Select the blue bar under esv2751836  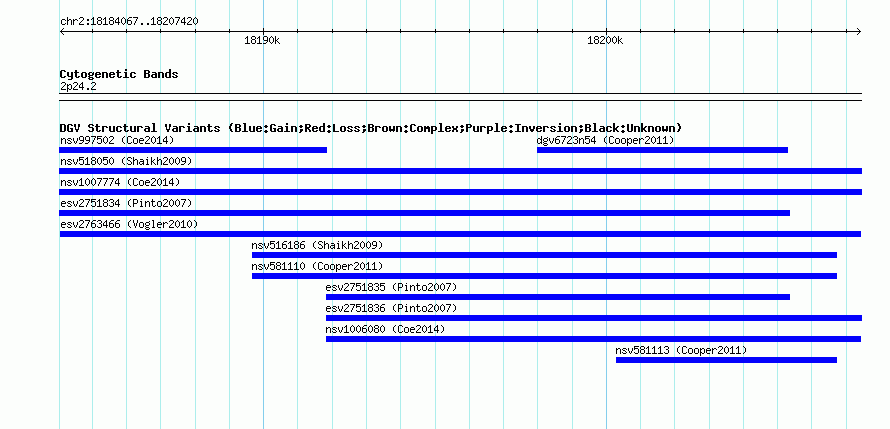coord(594,318)
